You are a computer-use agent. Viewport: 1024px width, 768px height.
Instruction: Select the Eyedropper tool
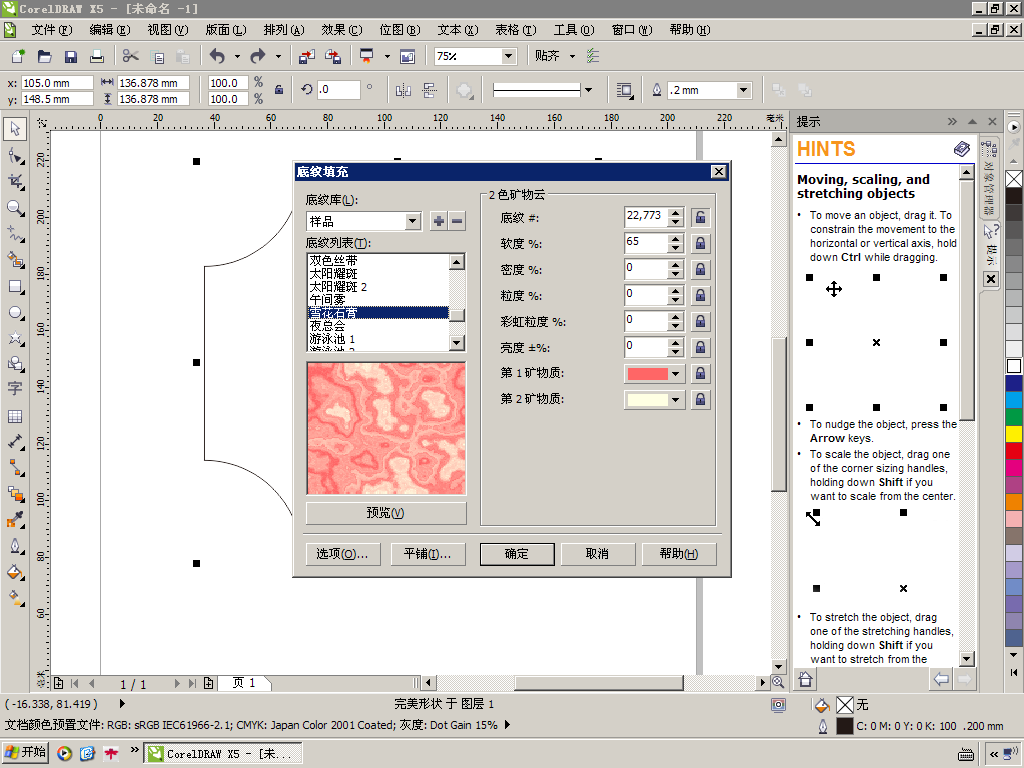[x=15, y=520]
